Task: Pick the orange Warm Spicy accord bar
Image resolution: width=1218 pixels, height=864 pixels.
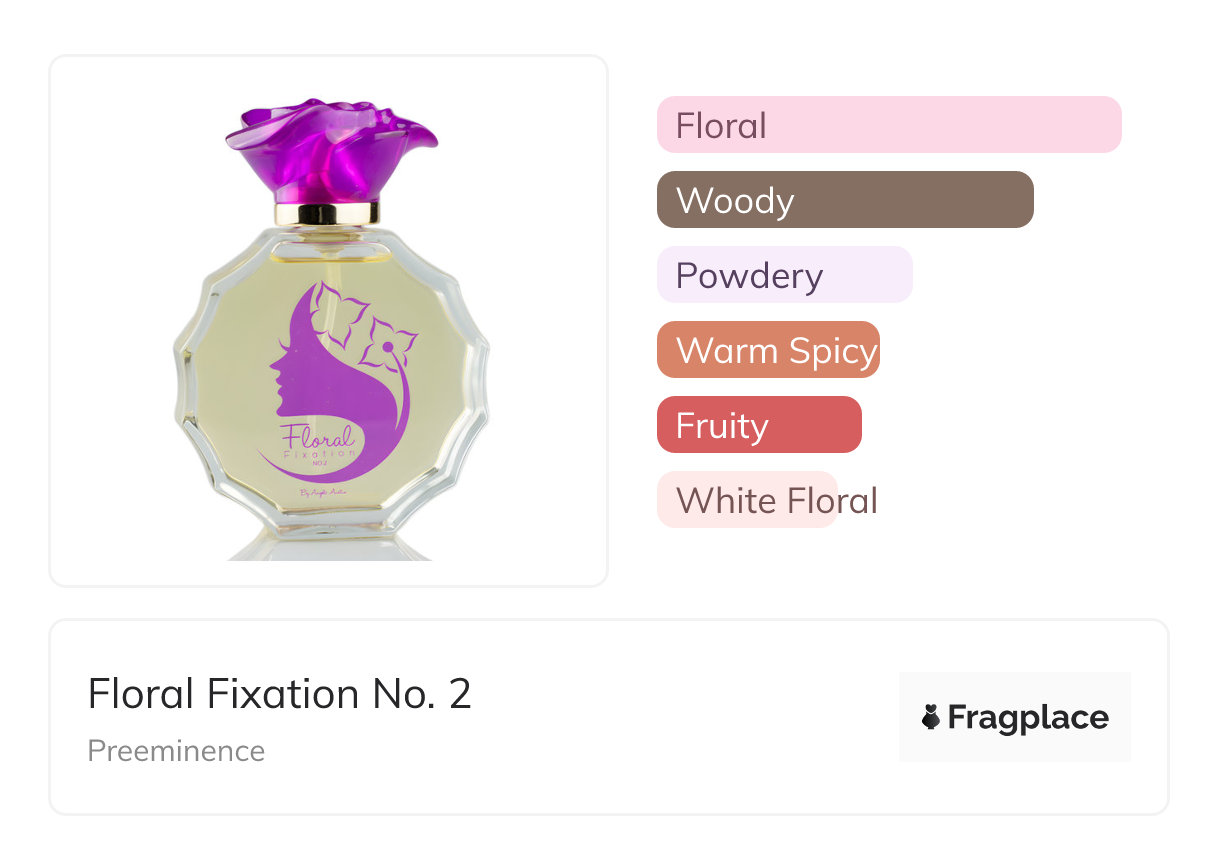Action: (x=768, y=350)
